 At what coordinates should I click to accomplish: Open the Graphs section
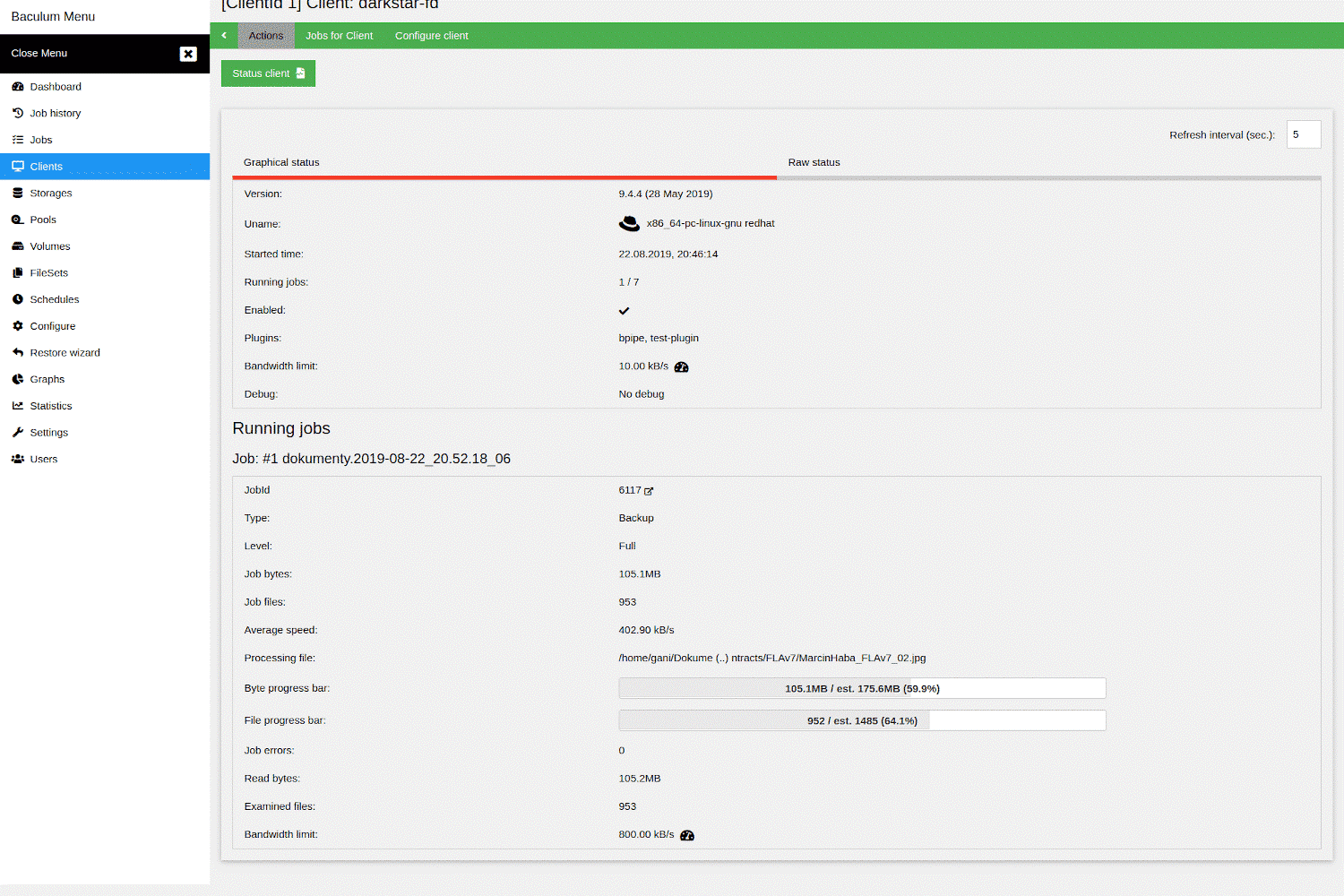[x=47, y=380]
